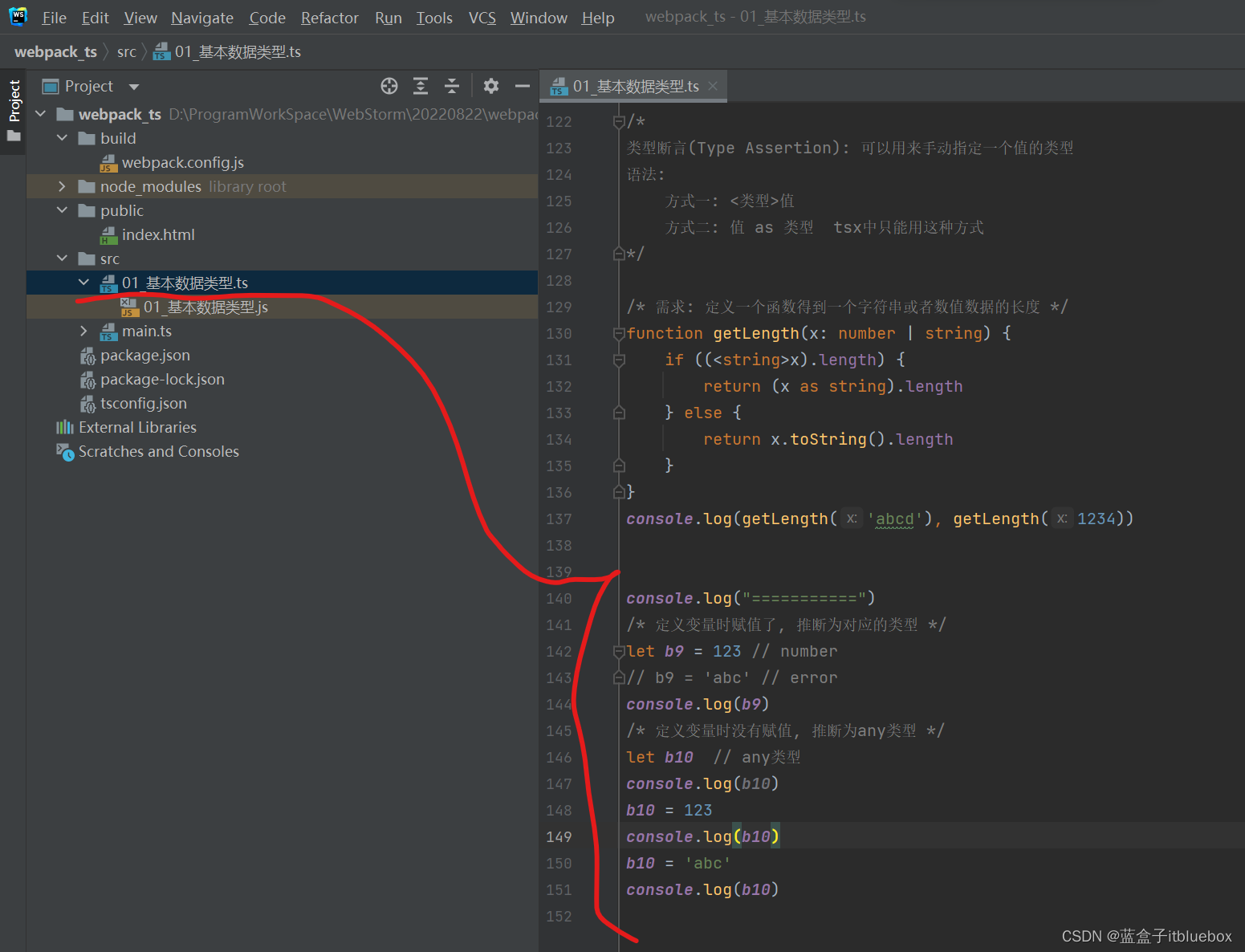This screenshot has height=952, width=1245.
Task: Click the getLength function name on line 130
Action: click(x=756, y=333)
